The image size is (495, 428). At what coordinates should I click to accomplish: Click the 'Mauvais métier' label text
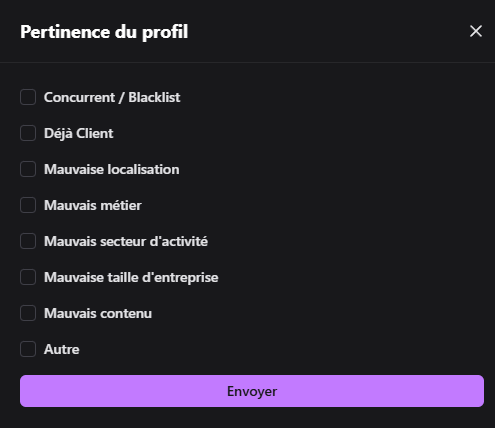pos(93,205)
